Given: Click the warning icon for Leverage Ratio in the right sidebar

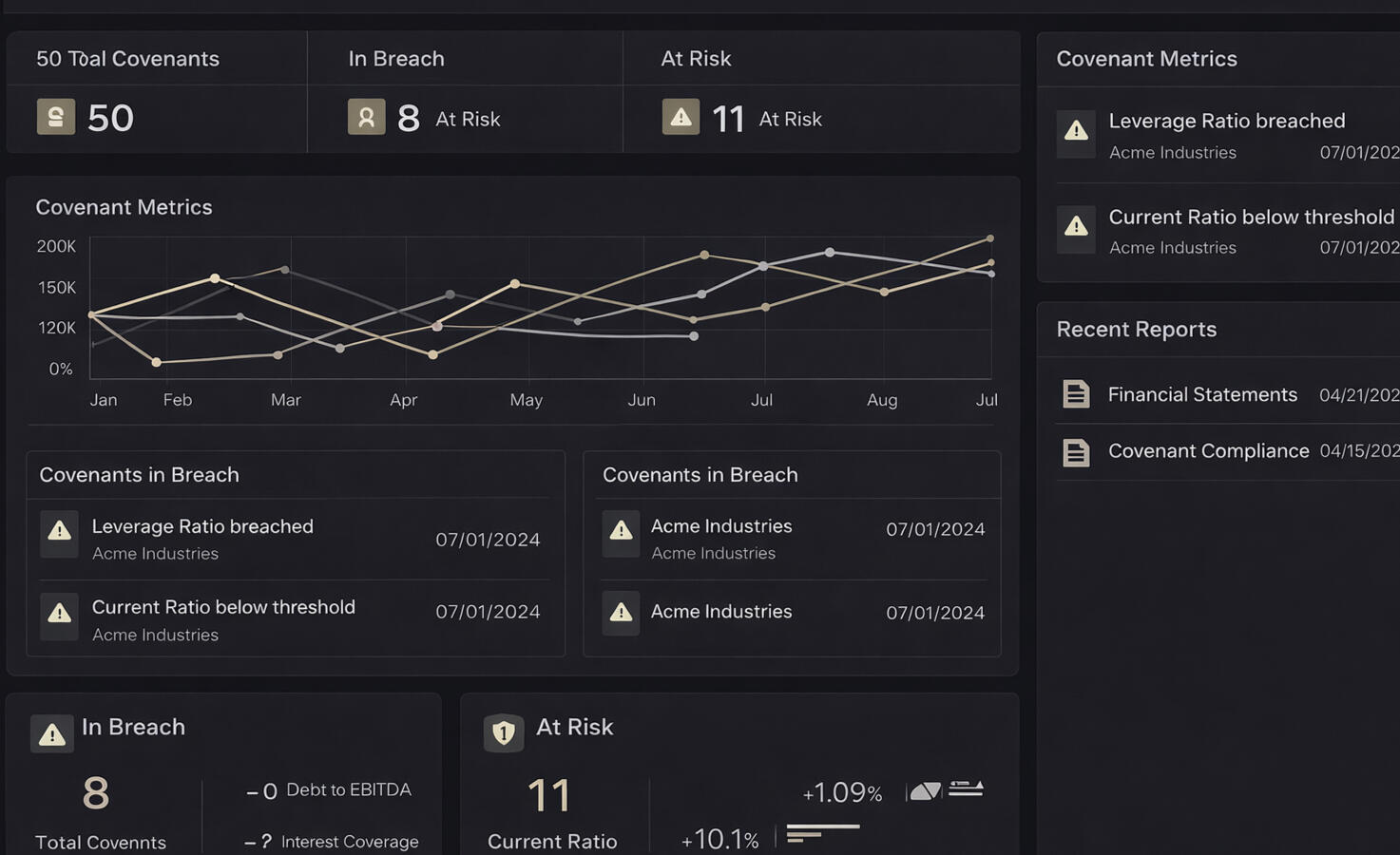Looking at the screenshot, I should (x=1076, y=131).
